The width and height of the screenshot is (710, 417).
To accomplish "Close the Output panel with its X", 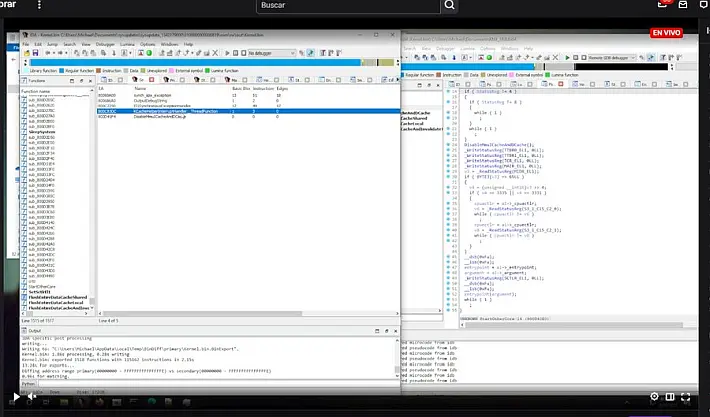I will (x=395, y=331).
